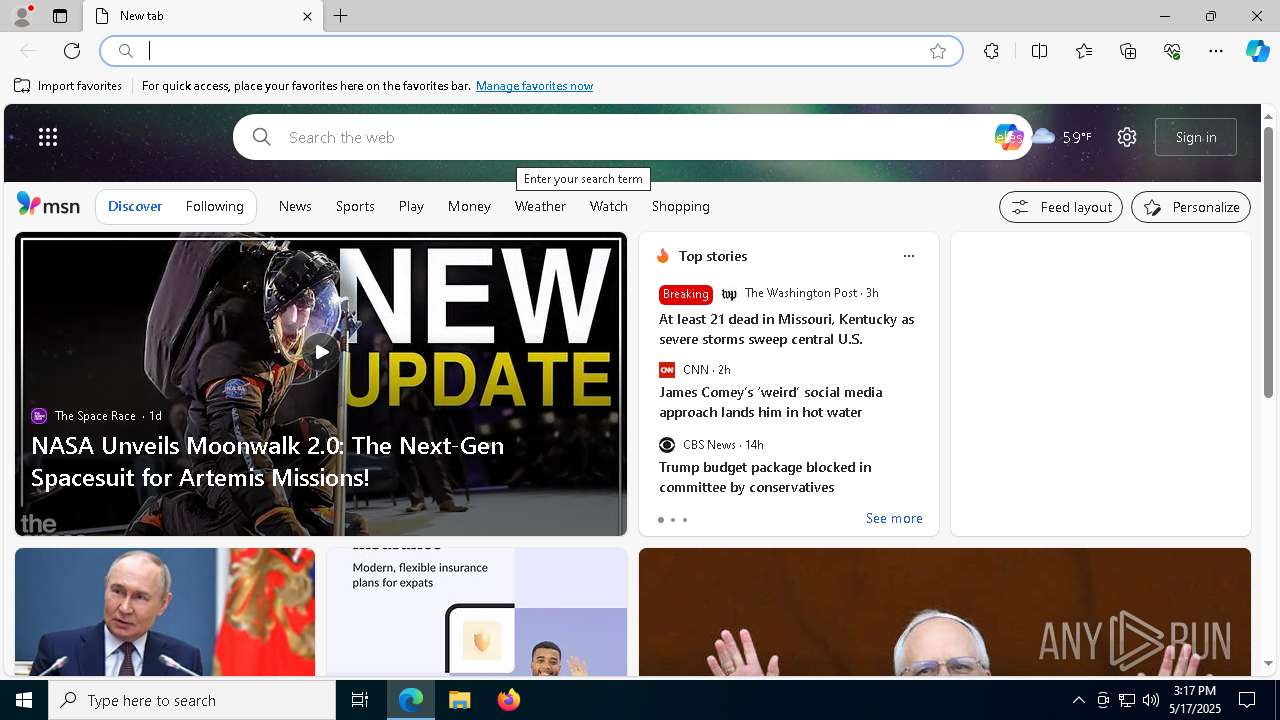This screenshot has width=1280, height=720.
Task: Open the Windows Start menu
Action: (x=24, y=700)
